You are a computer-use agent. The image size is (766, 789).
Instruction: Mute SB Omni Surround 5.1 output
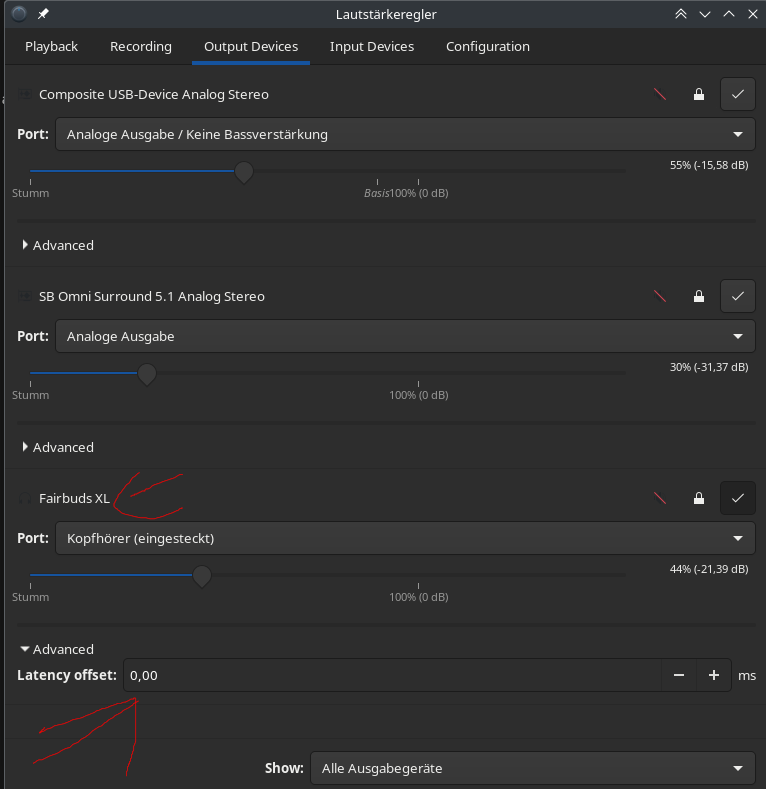[x=660, y=296]
